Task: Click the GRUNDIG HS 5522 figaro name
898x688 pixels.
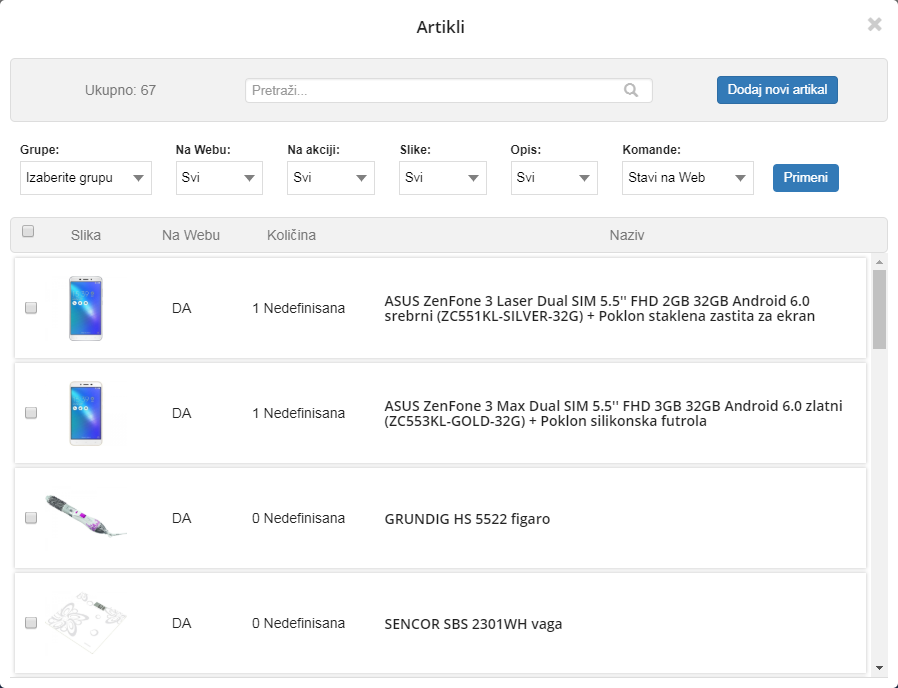Action: (x=467, y=519)
